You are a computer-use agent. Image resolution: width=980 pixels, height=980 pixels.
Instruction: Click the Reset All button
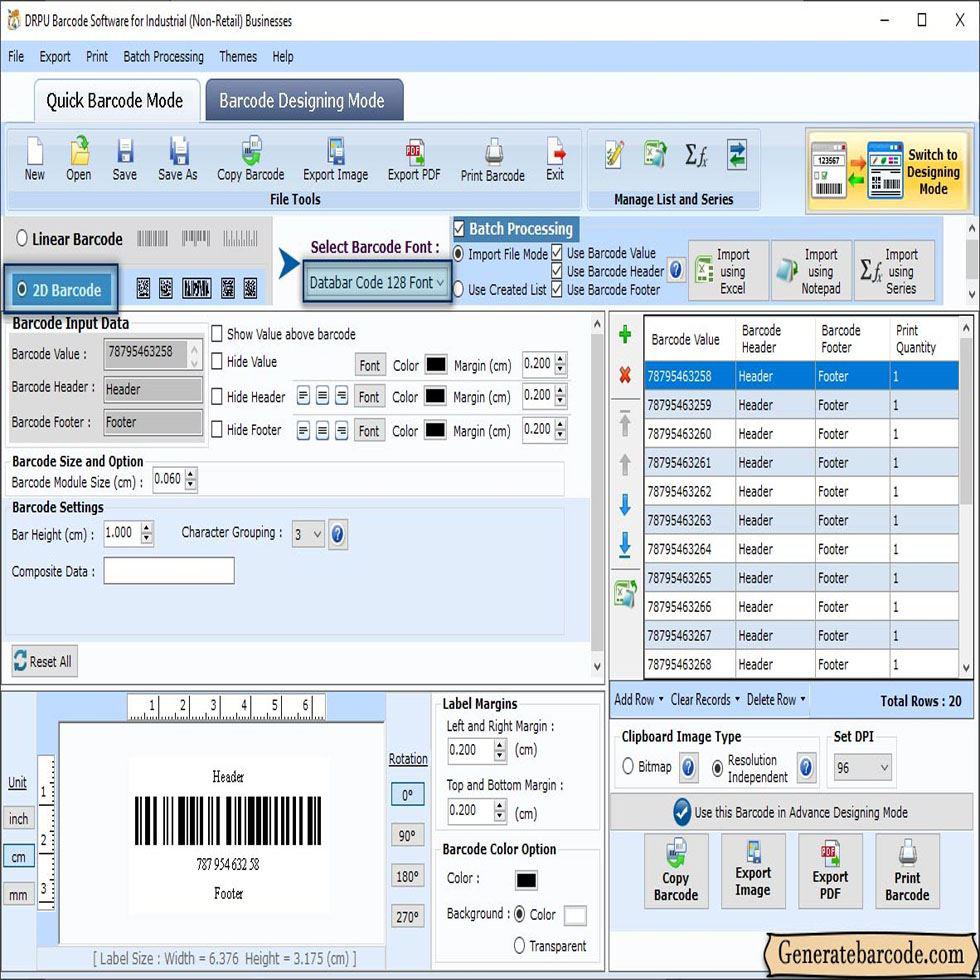click(x=42, y=661)
